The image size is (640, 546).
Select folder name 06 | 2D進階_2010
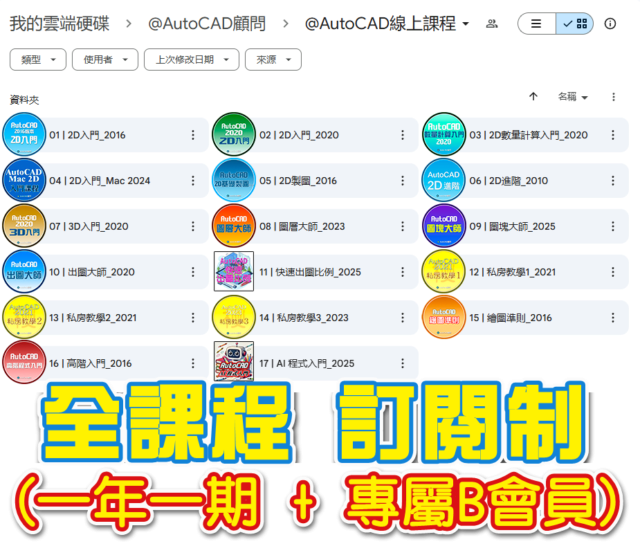point(508,181)
